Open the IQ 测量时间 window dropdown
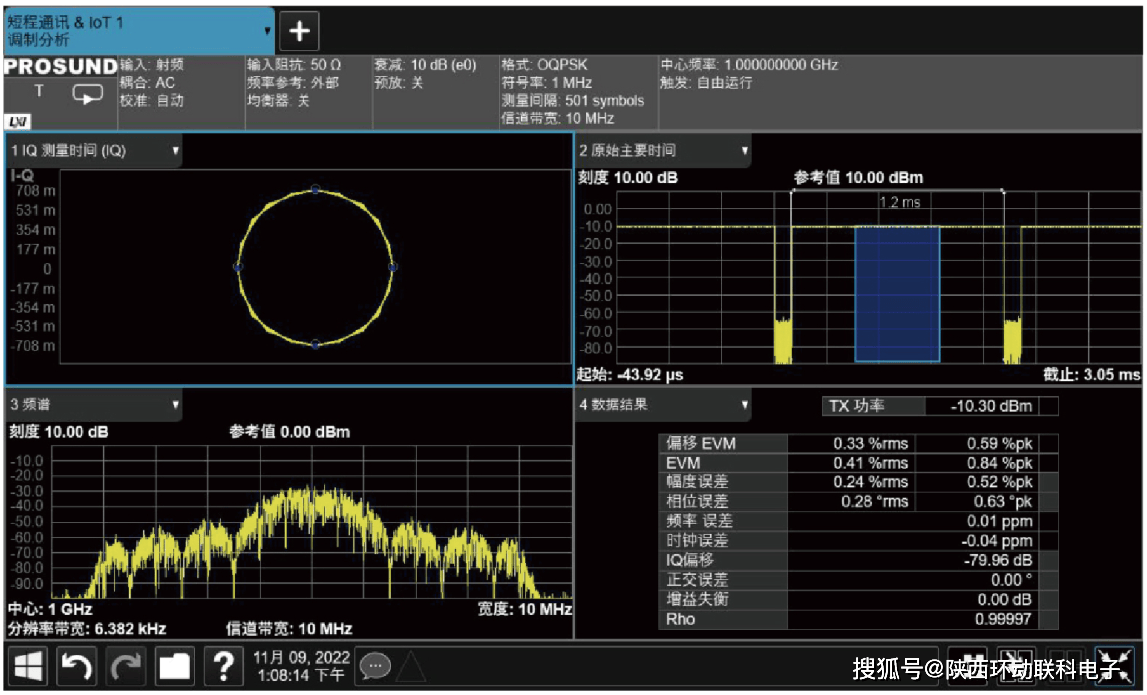The image size is (1147, 695). 176,152
